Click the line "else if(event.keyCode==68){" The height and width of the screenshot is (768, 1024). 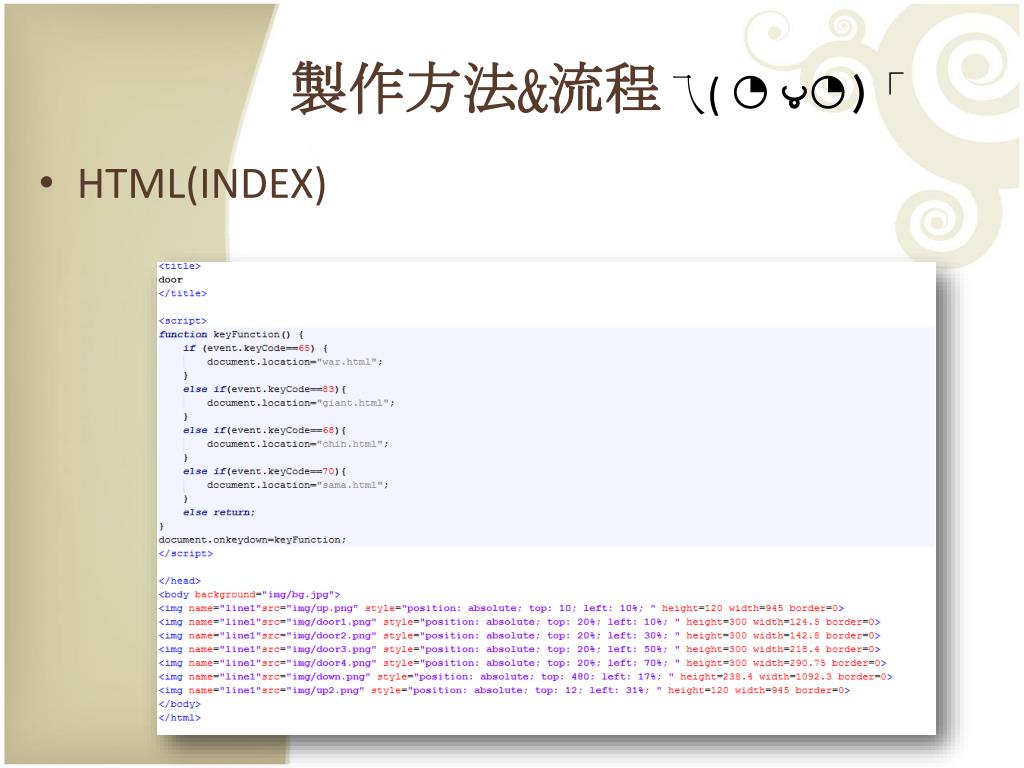click(x=264, y=430)
